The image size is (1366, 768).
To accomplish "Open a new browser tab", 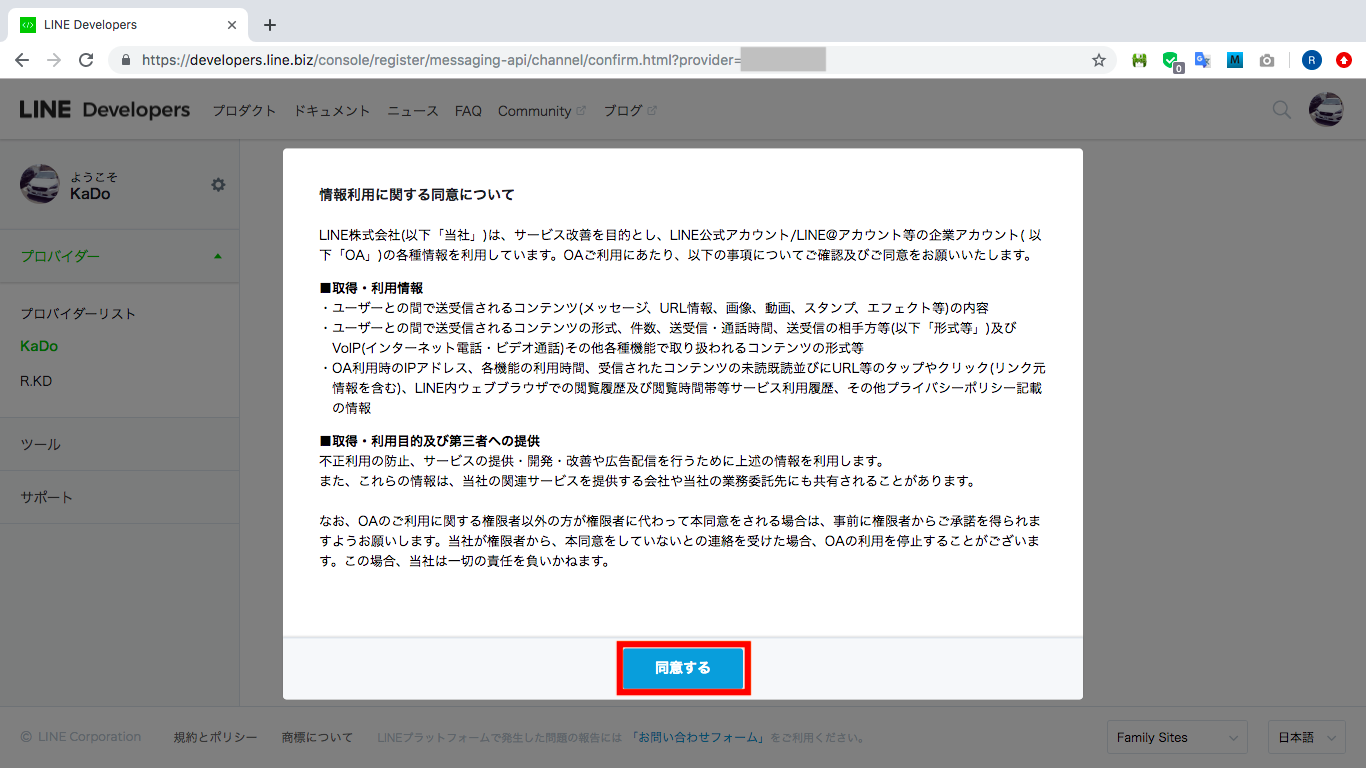I will [x=270, y=25].
